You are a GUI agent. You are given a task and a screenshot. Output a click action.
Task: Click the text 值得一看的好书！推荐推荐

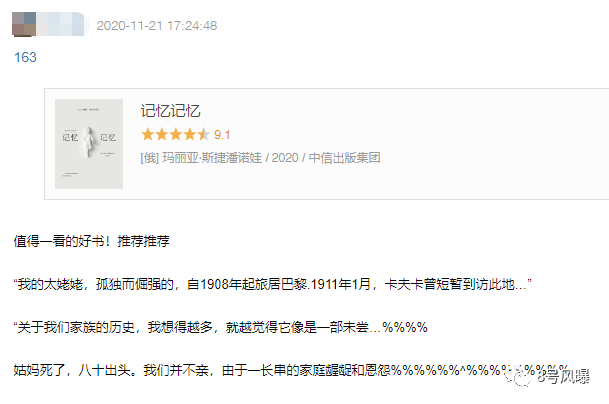pyautogui.click(x=92, y=241)
